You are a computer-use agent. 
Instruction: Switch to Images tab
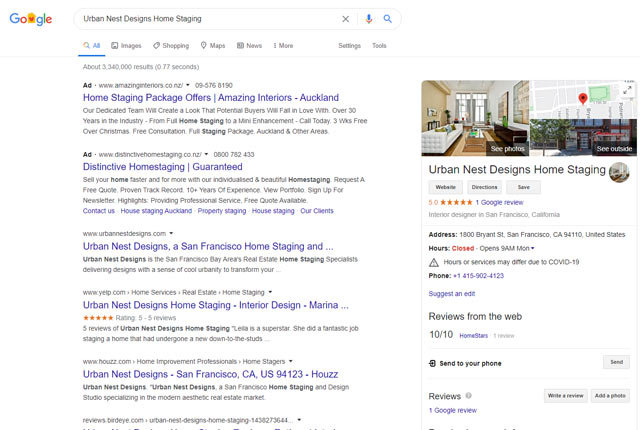tap(126, 46)
